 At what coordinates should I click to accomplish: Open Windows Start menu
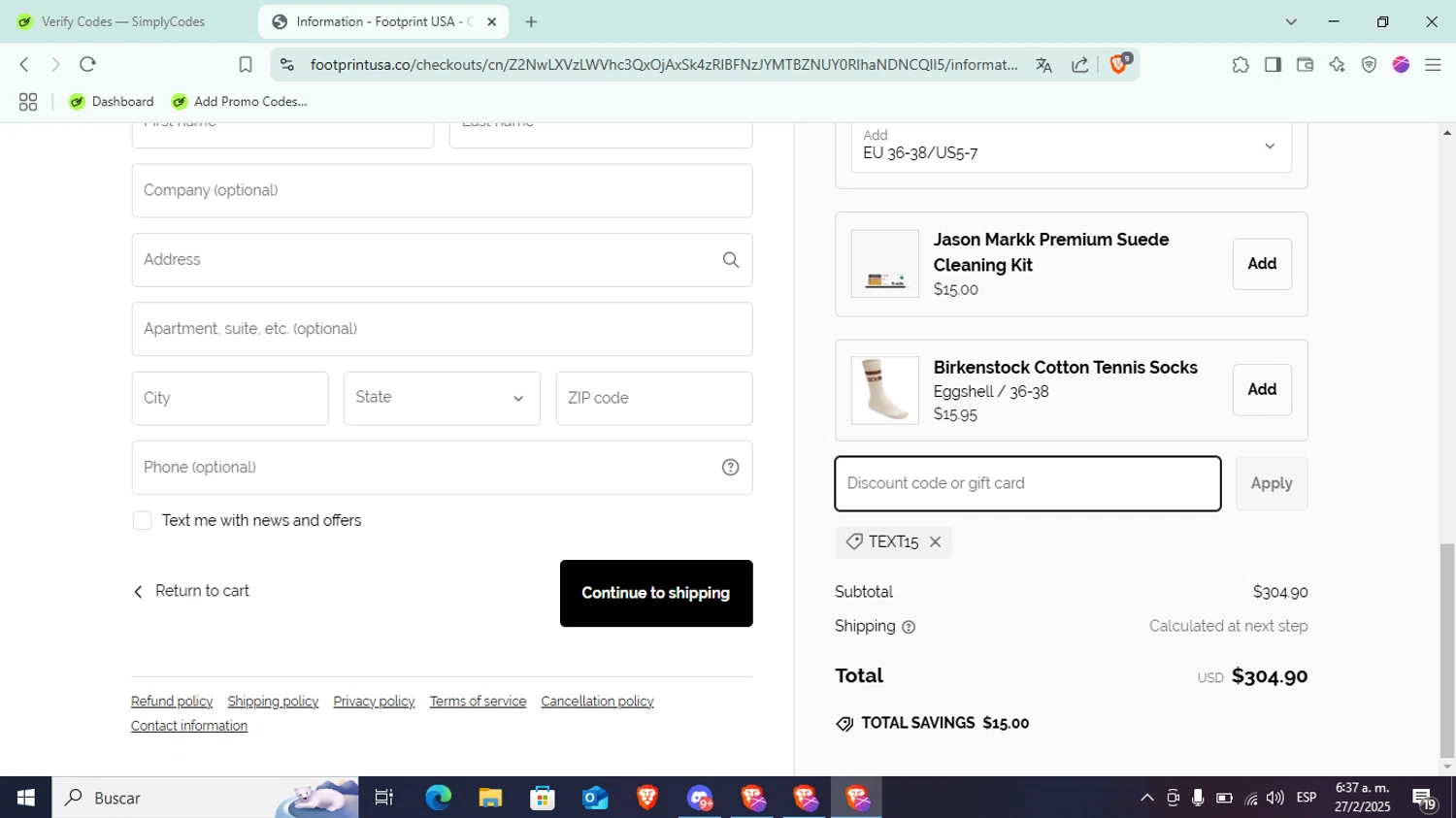tap(26, 798)
